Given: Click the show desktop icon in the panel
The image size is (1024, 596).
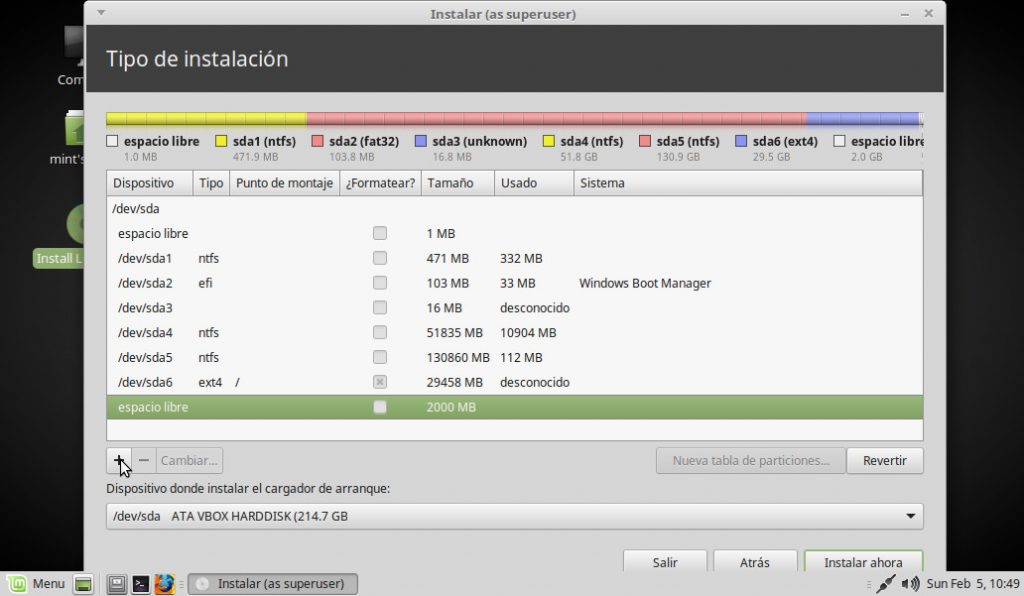Looking at the screenshot, I should point(84,584).
